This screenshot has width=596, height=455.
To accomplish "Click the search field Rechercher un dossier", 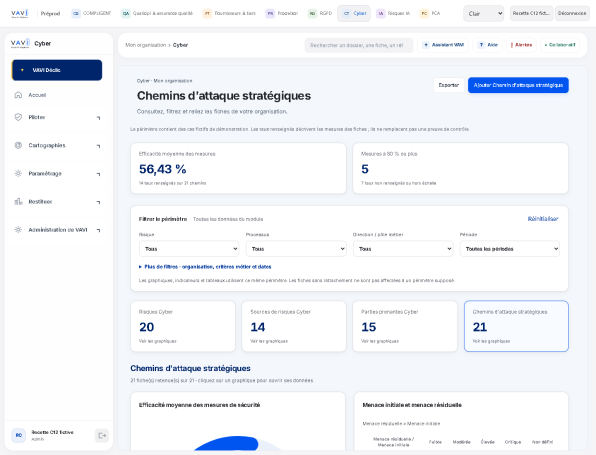I will point(358,45).
